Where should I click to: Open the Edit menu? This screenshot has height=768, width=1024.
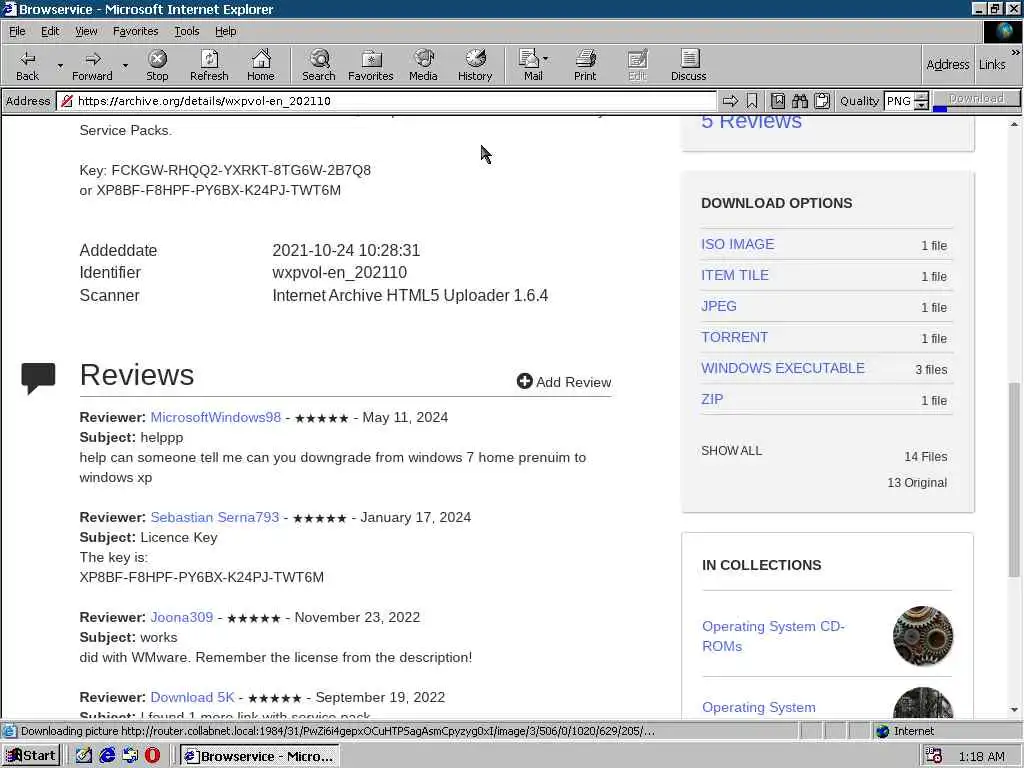(x=50, y=31)
